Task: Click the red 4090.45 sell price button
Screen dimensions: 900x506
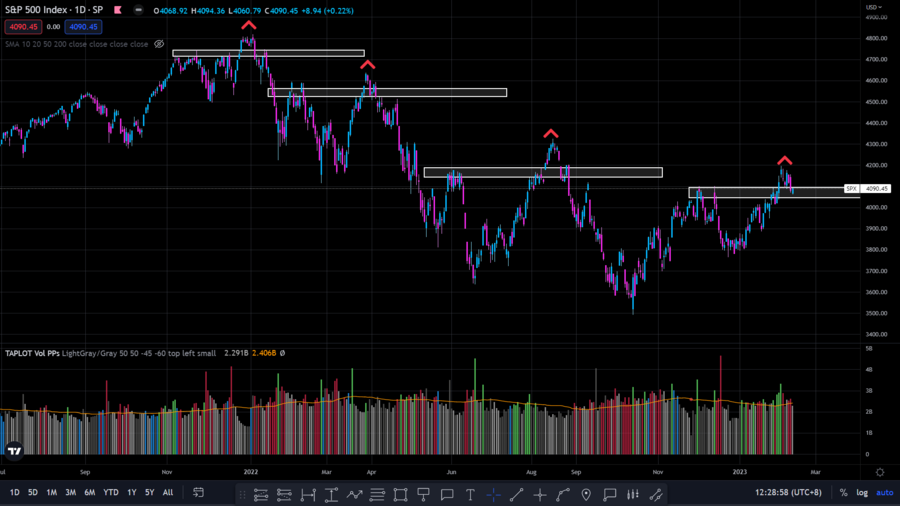Action: click(x=23, y=27)
